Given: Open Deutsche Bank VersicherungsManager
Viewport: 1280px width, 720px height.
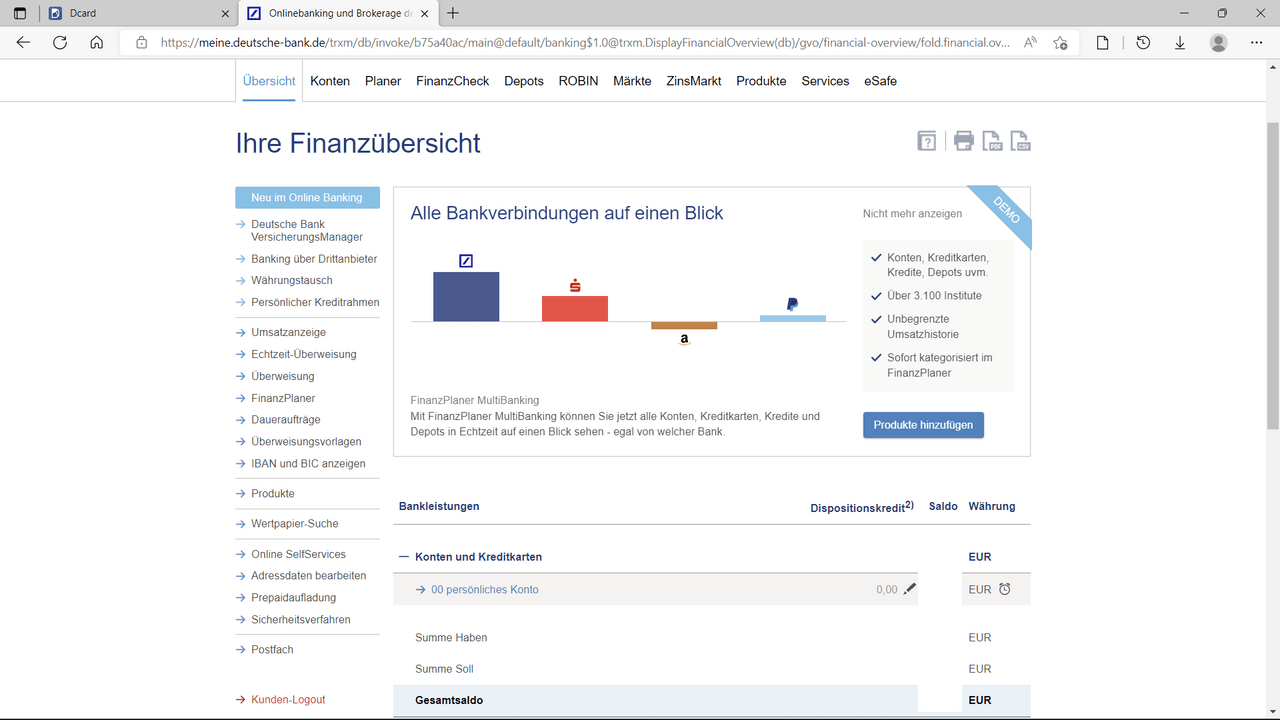Looking at the screenshot, I should tap(307, 231).
